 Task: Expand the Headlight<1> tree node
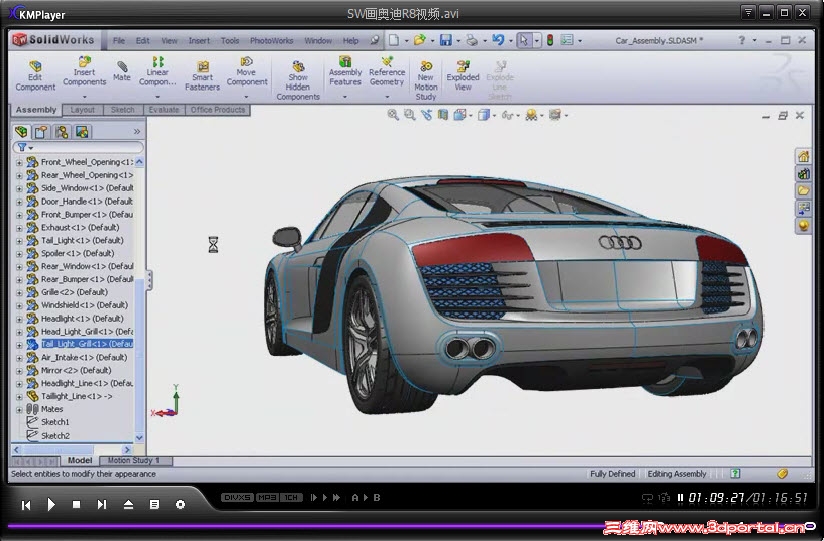pyautogui.click(x=19, y=319)
